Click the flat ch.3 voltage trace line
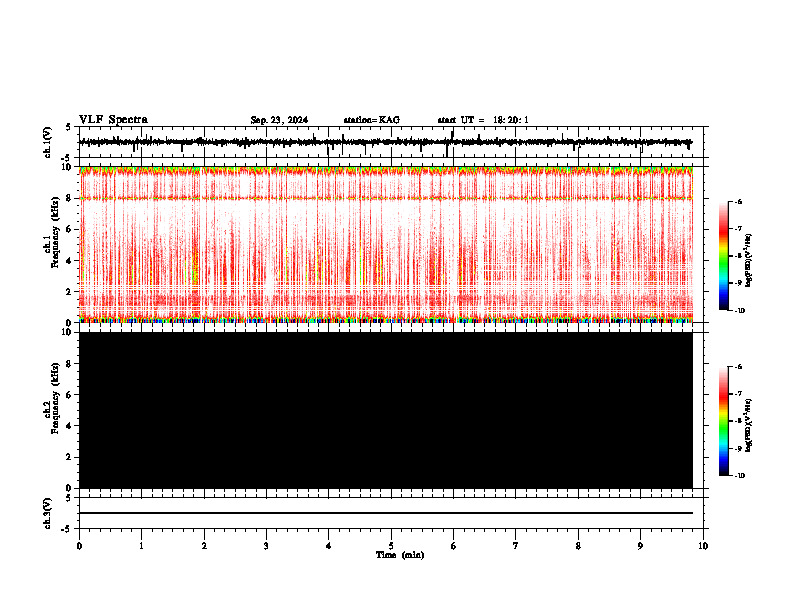The image size is (792, 612). coord(386,513)
